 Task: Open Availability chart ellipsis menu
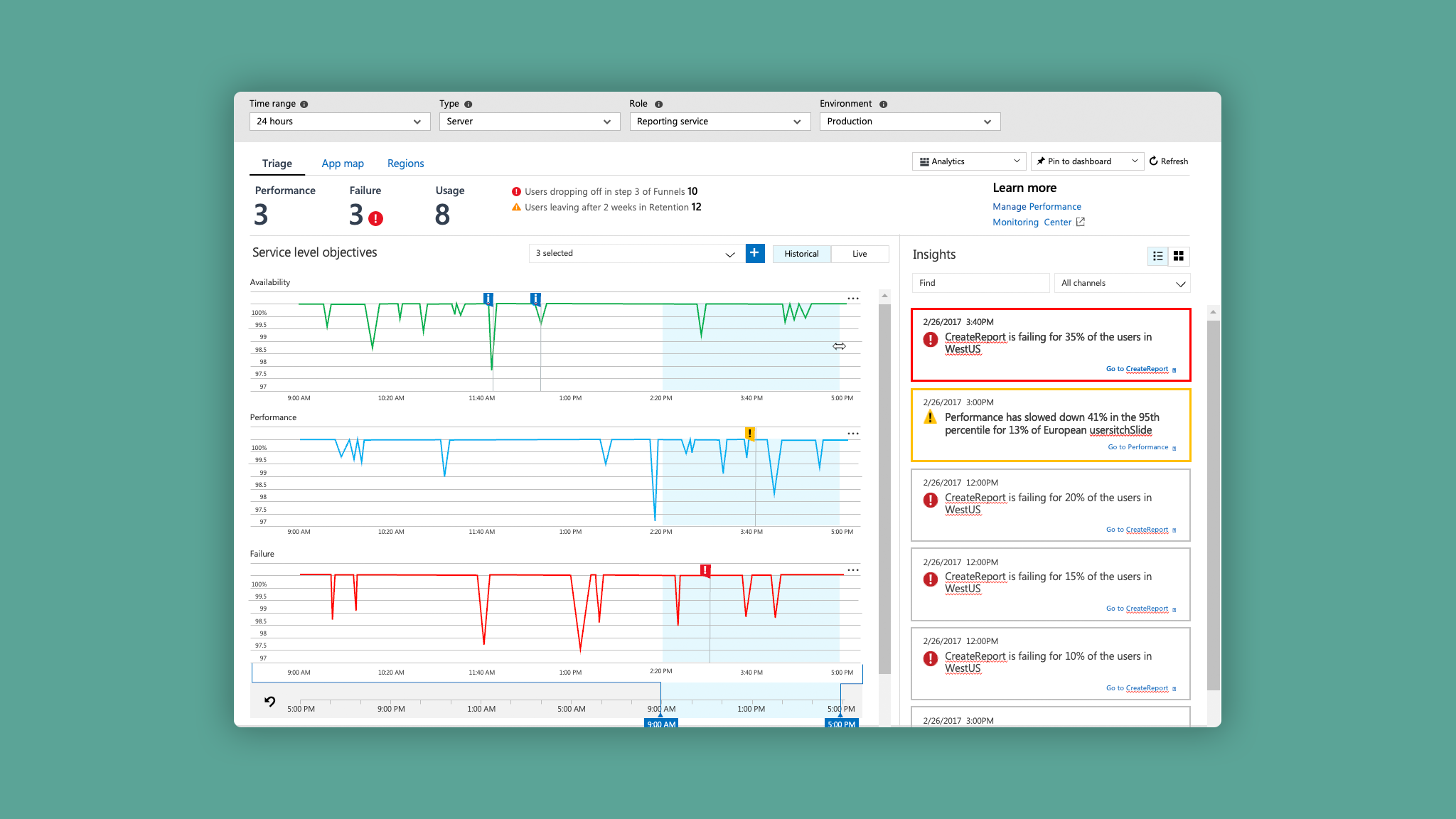(x=852, y=299)
